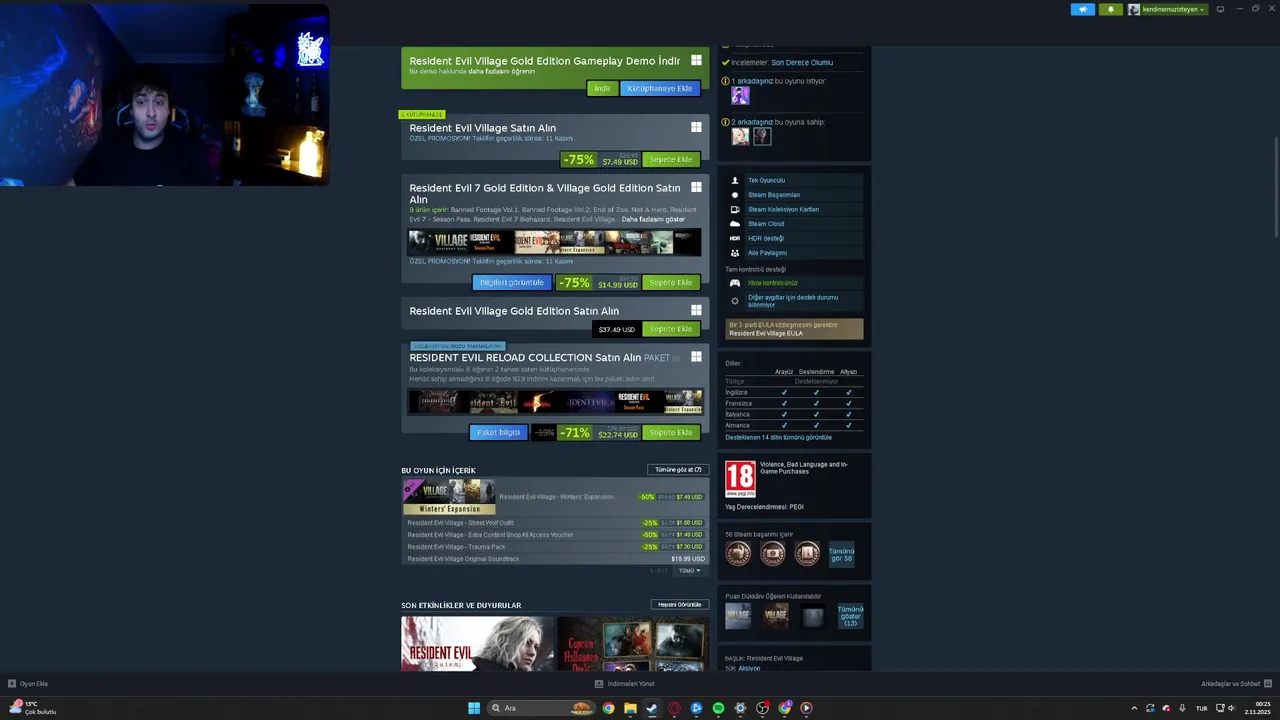Click the PEGI 18 rating badge

point(740,478)
